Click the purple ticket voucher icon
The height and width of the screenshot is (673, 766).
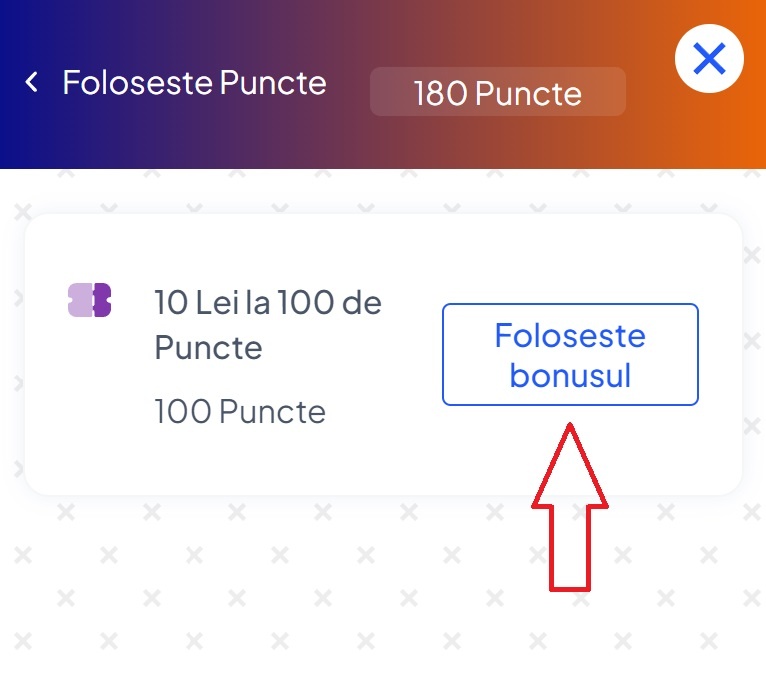pos(89,300)
